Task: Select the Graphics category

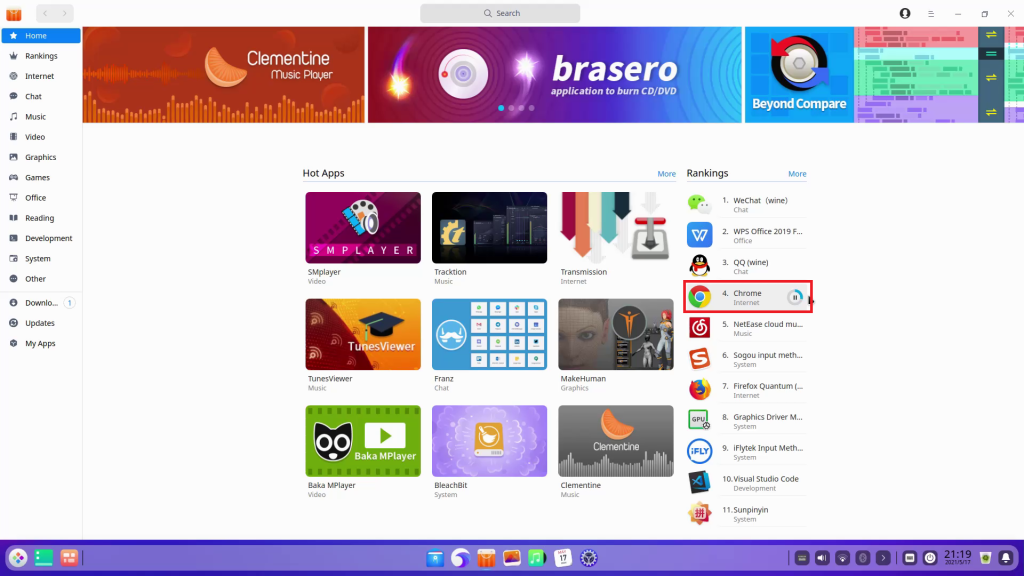Action: coord(40,157)
